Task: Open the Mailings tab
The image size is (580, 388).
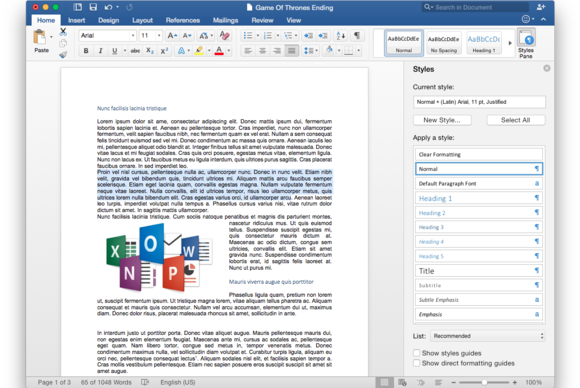Action: click(225, 20)
